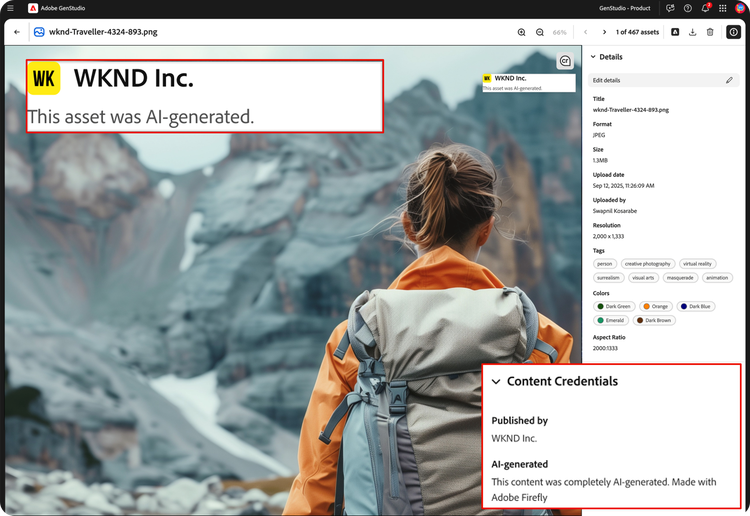Click the 'masquerade' tag

(680, 278)
